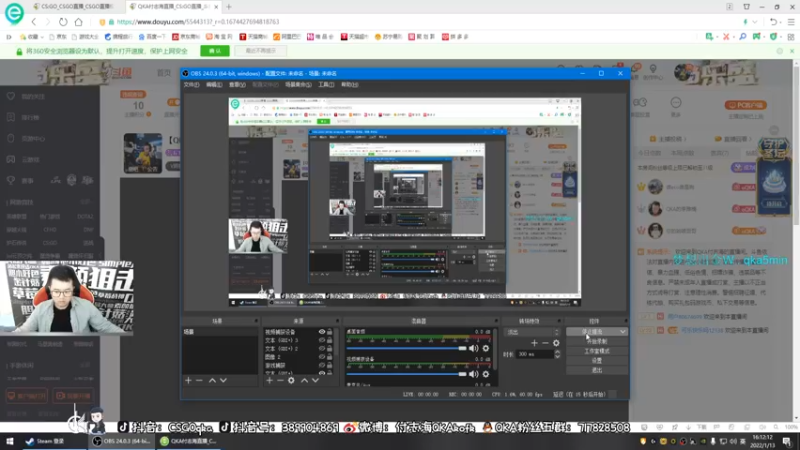800x450 pixels.
Task: Adjust the desktop audio volume slider
Action: 406,348
